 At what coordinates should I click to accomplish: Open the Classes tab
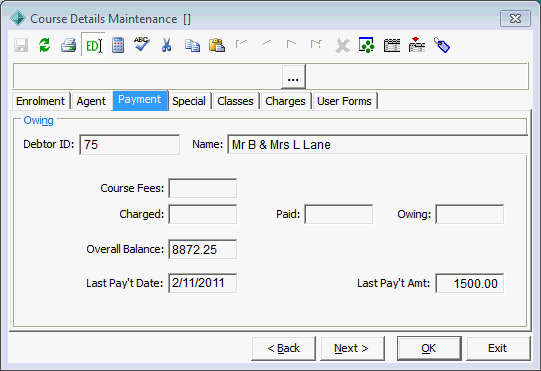click(235, 101)
